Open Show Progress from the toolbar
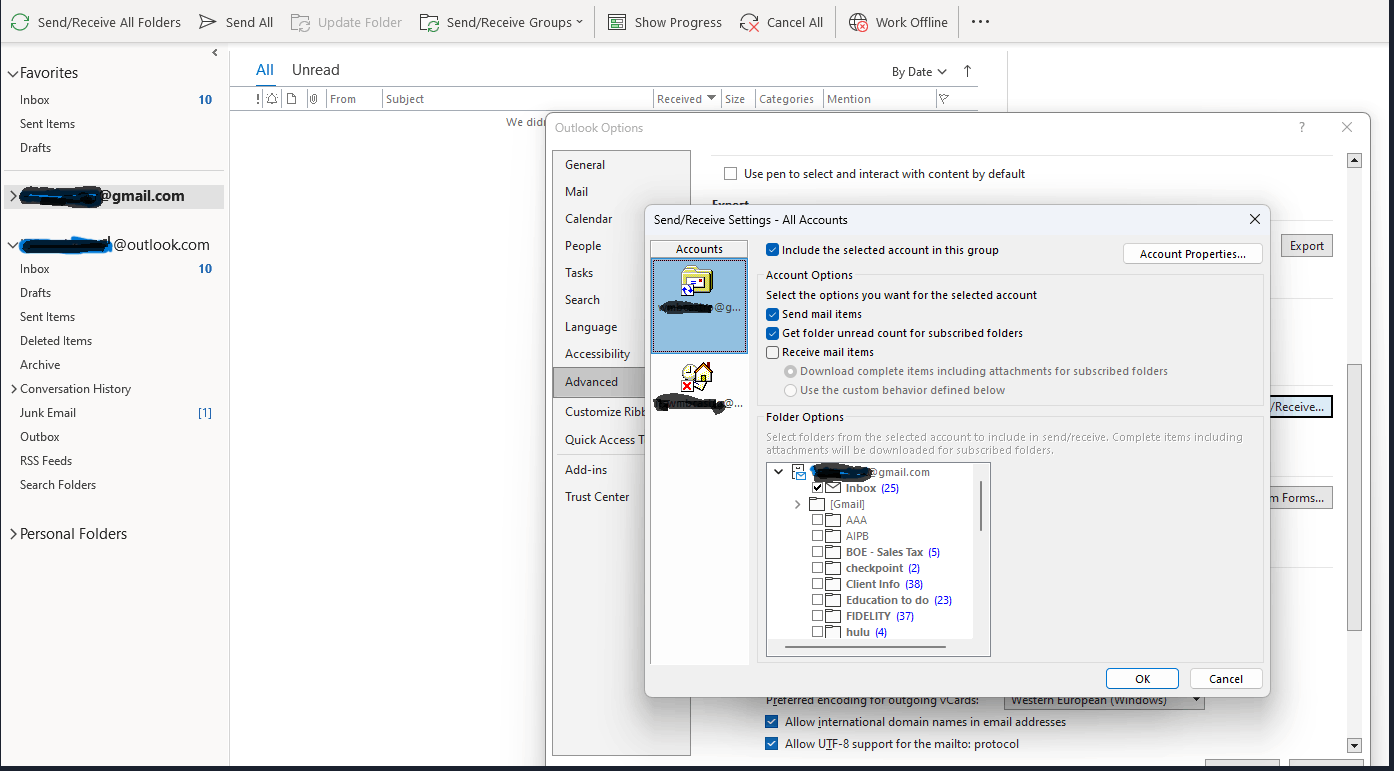Viewport: 1394px width, 771px height. [616, 21]
